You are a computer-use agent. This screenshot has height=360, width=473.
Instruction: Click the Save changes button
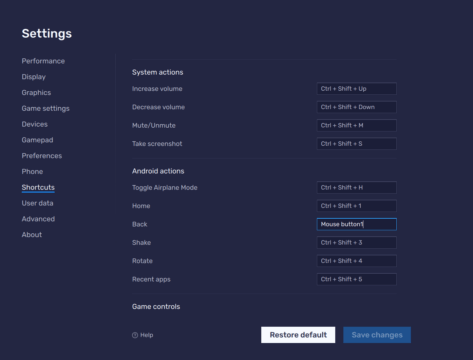tap(377, 335)
